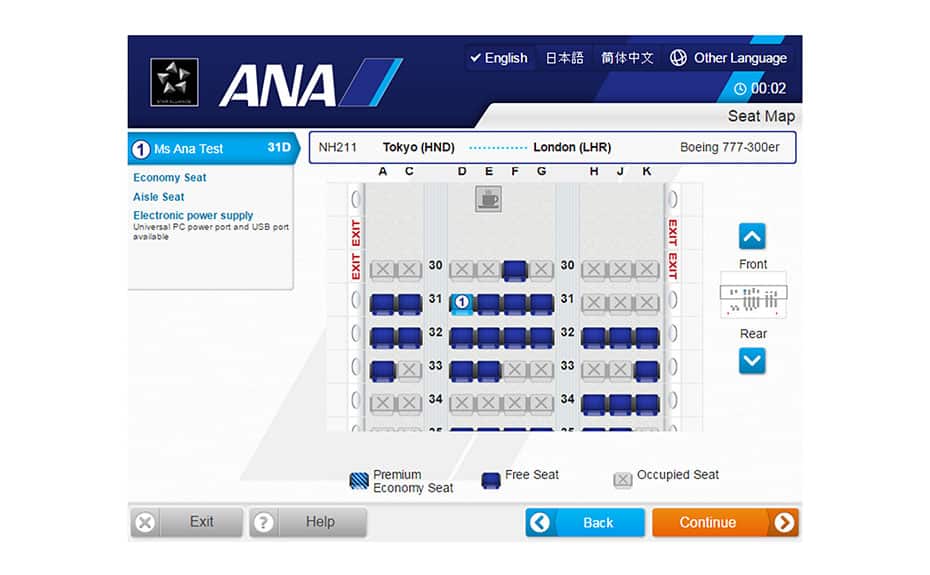Deselect the currently chosen seat 31D

pyautogui.click(x=461, y=303)
